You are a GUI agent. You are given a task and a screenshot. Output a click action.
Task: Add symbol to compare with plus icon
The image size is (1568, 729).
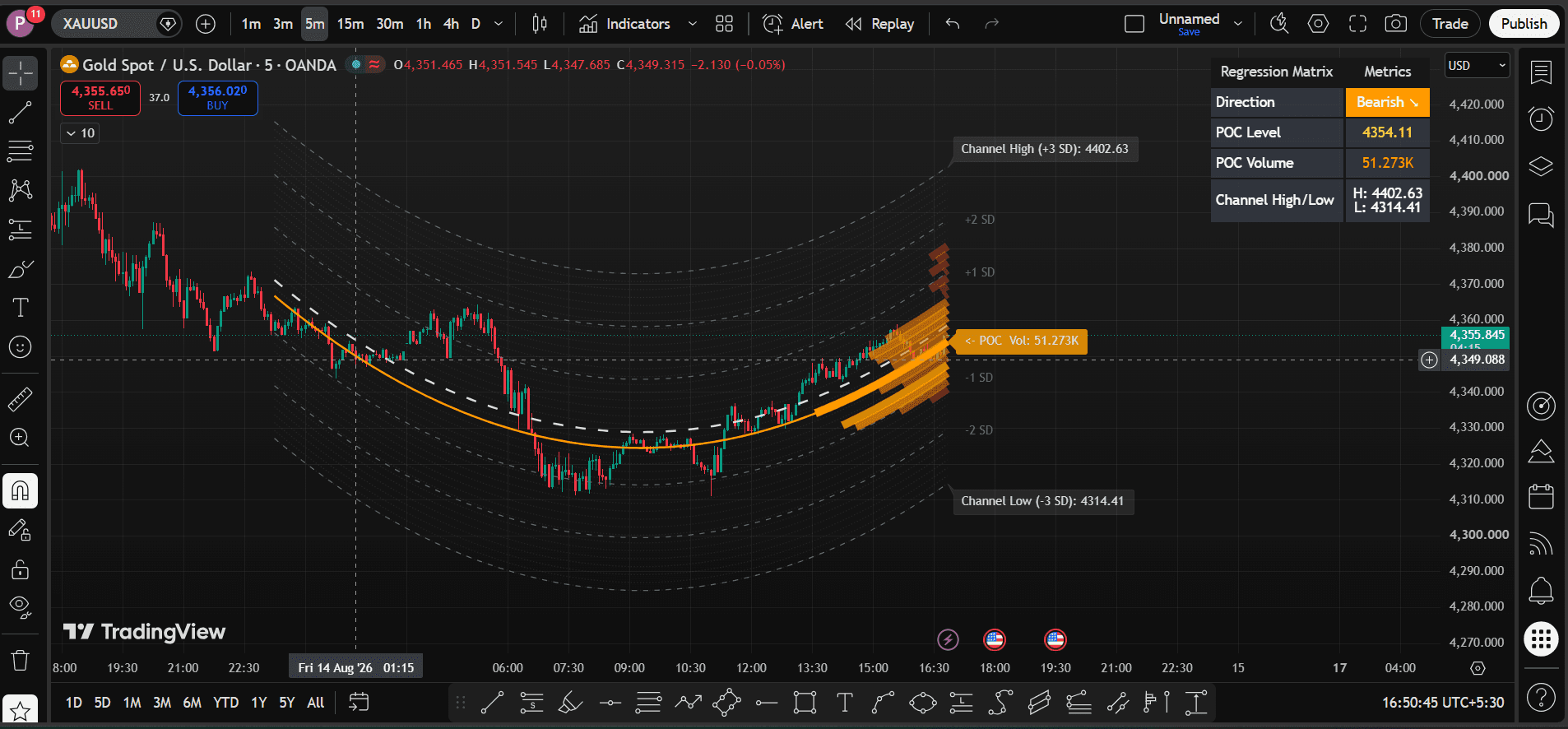coord(206,24)
